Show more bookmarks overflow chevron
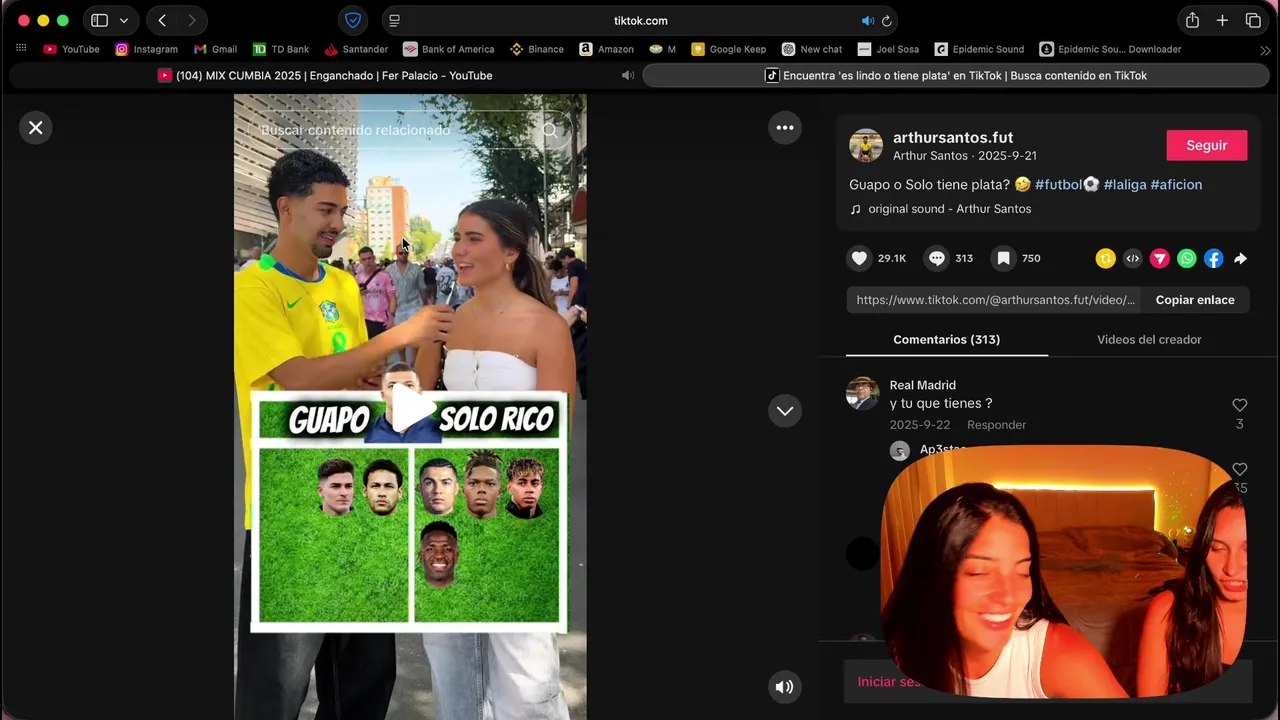The image size is (1280, 720). [x=1265, y=49]
